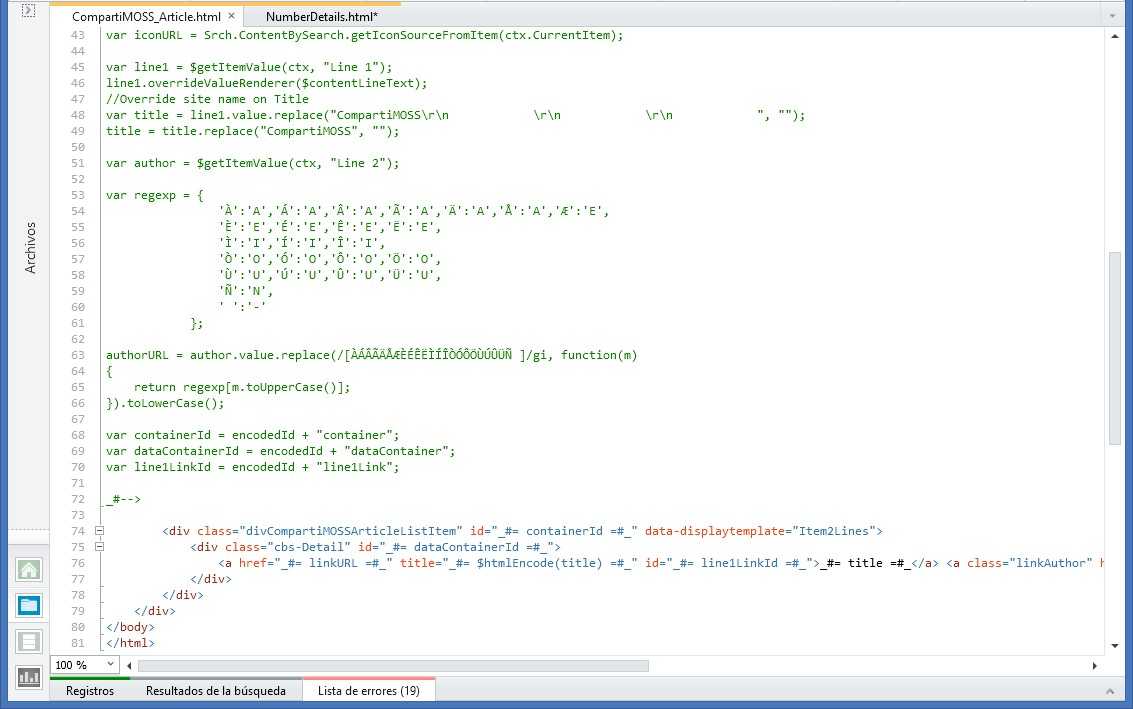
Task: Place cursor on "var line1 = $getItemValue" line
Action: [x=249, y=67]
